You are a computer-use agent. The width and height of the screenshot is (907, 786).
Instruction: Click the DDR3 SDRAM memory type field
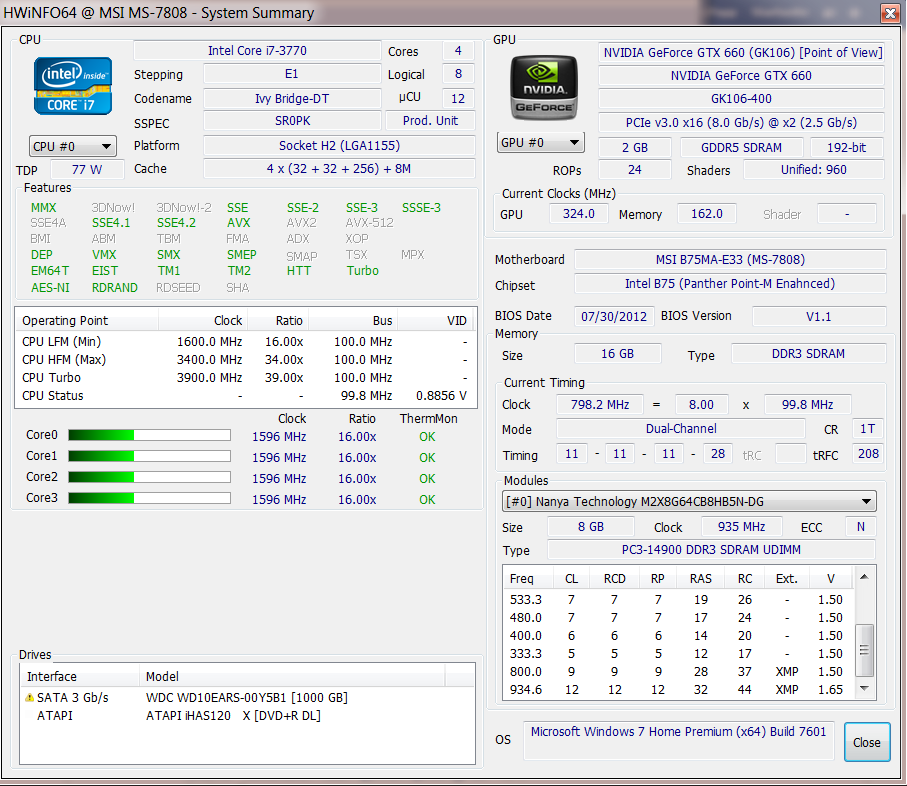808,353
